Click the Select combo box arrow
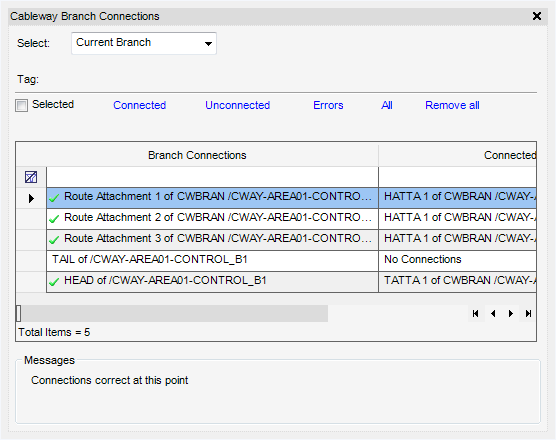Screen dimensions: 556x440 click(x=208, y=44)
